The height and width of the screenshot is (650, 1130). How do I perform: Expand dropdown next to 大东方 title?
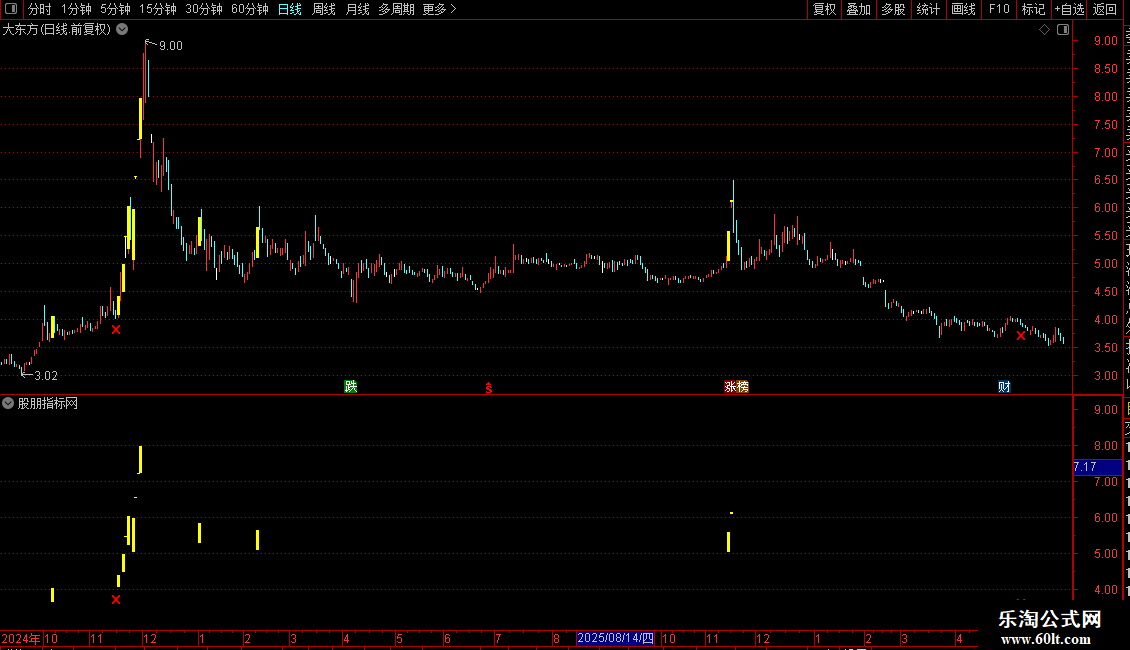(x=123, y=30)
